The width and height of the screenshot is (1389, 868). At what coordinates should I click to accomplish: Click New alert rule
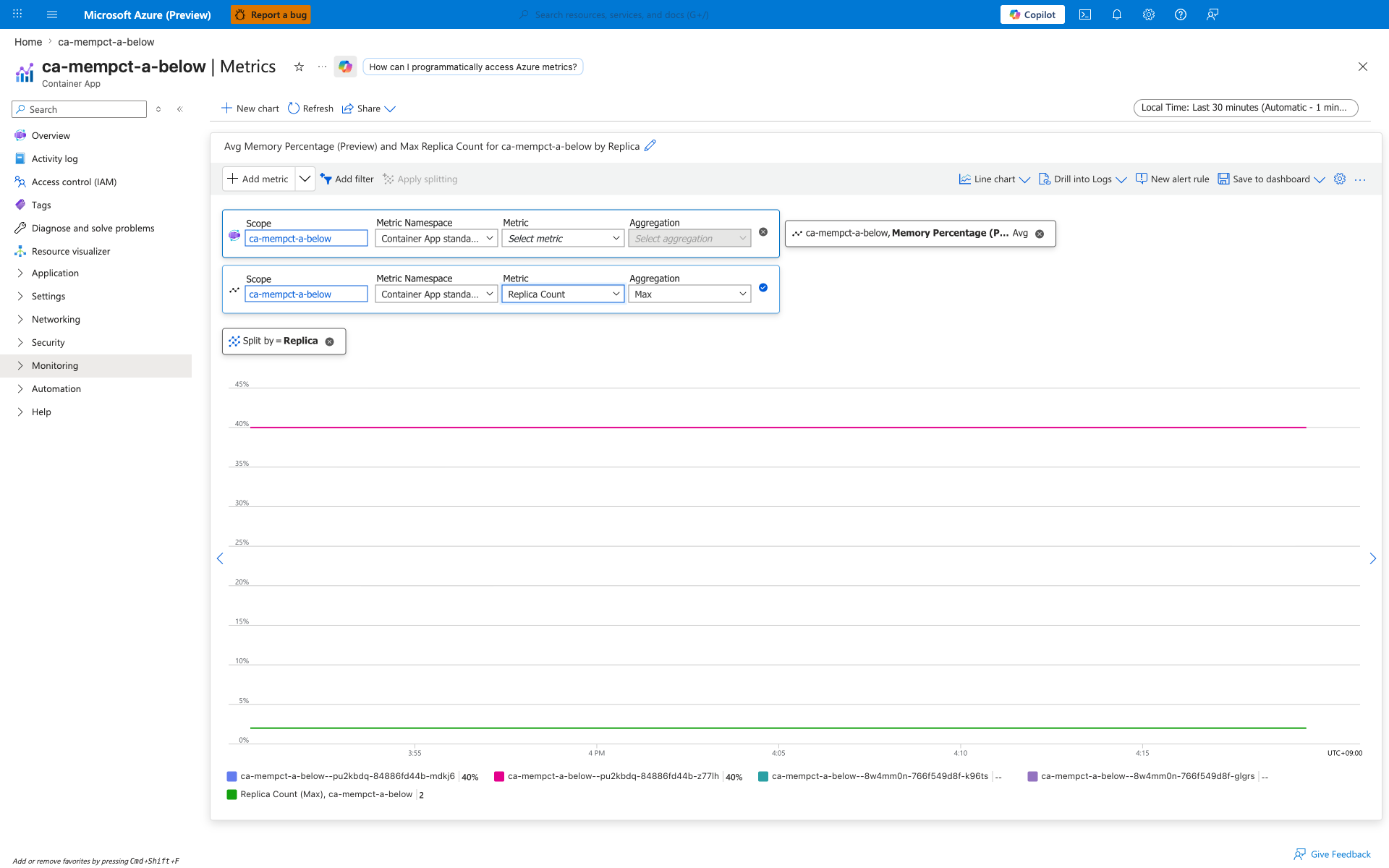click(1172, 179)
